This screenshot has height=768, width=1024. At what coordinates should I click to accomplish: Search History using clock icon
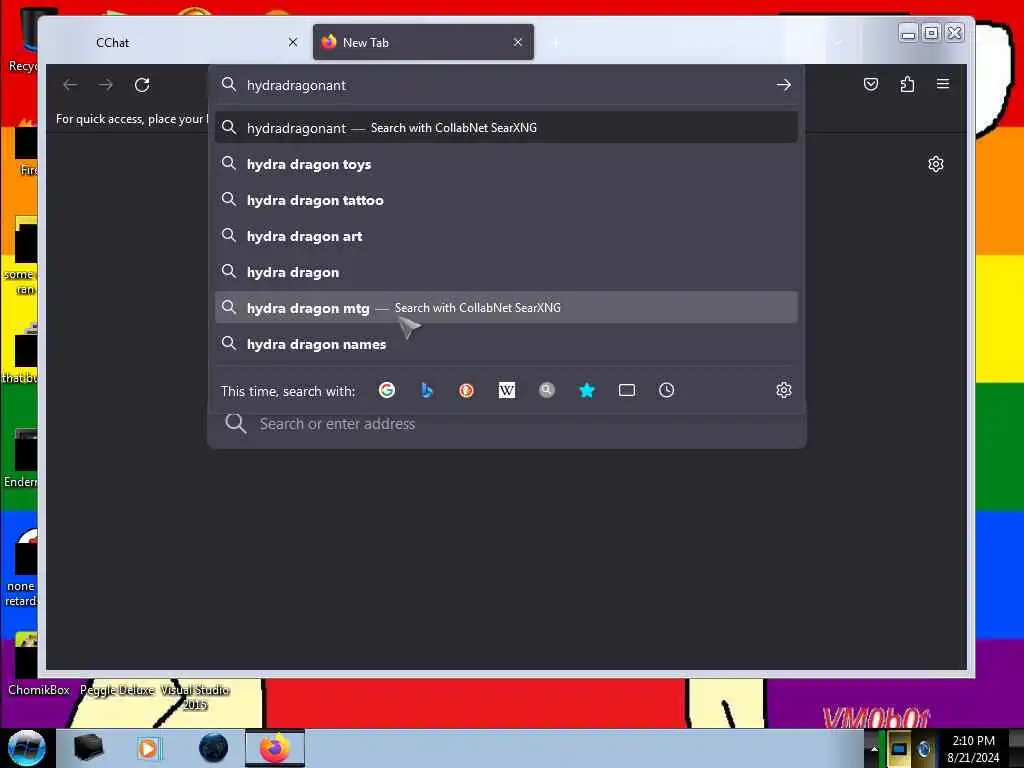click(666, 391)
